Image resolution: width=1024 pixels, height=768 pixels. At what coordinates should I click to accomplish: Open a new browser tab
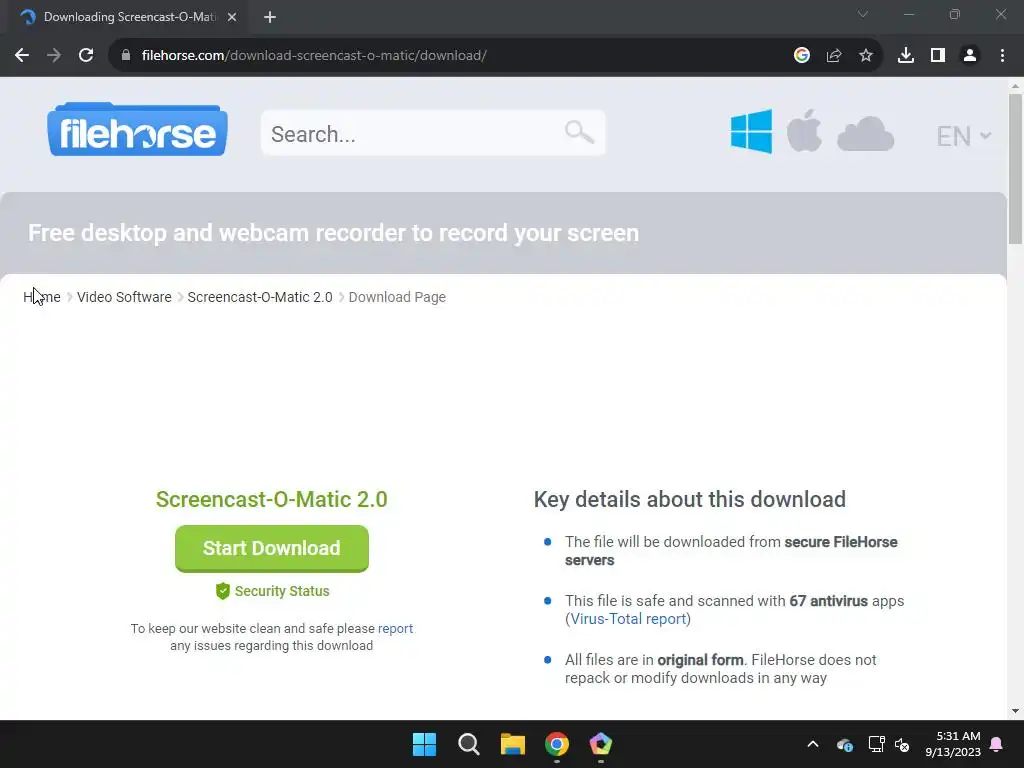pyautogui.click(x=270, y=17)
